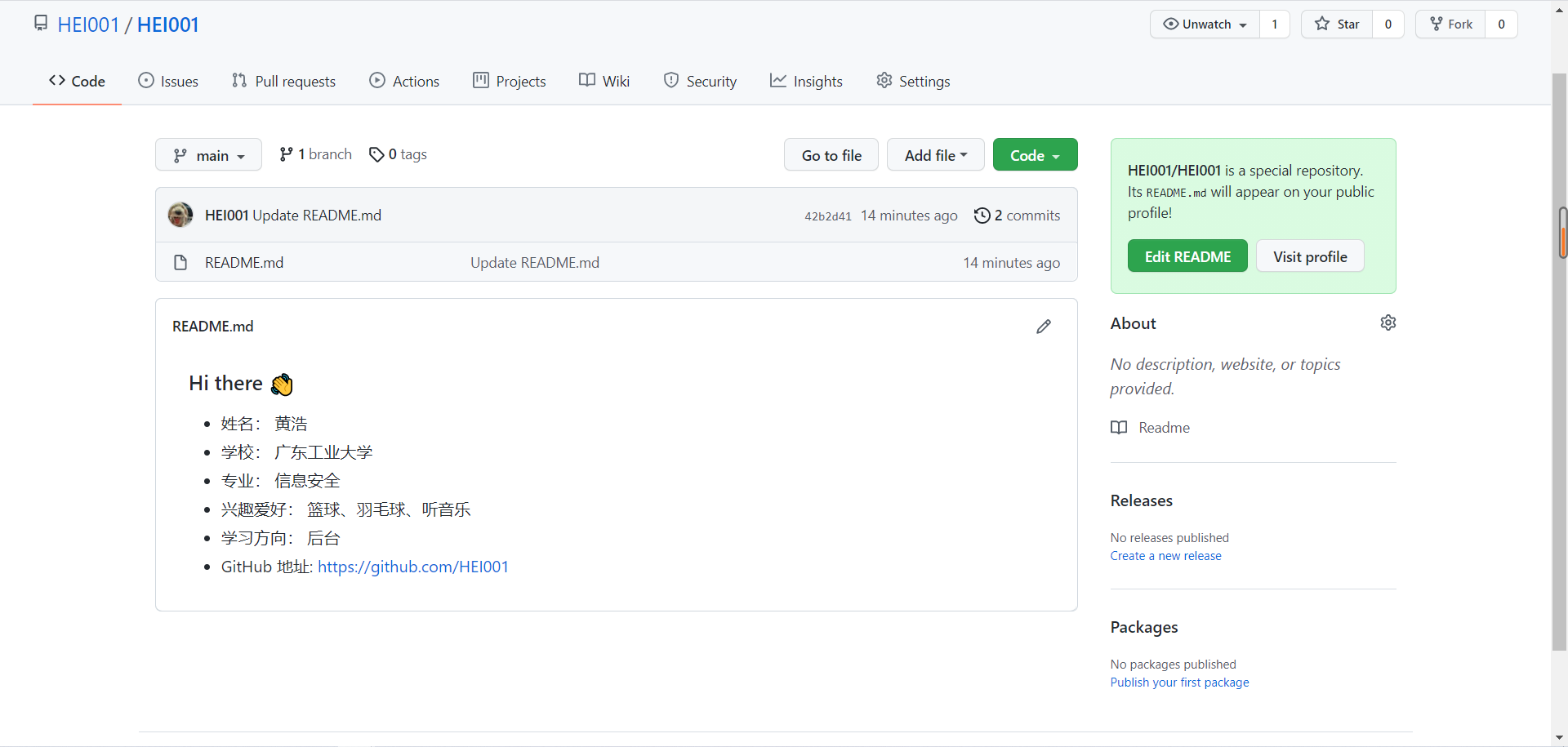Switch to the Code tab
This screenshot has width=1568, height=747.
(x=77, y=81)
